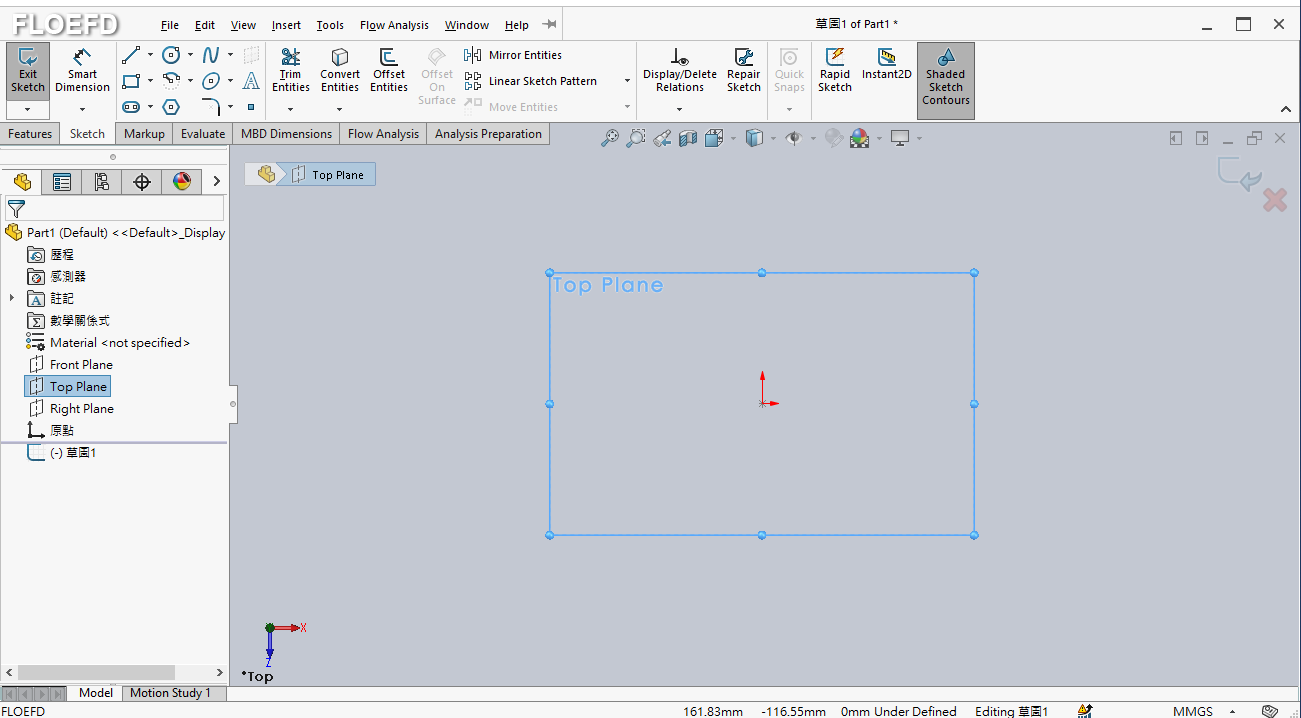Viewport: 1301px width, 718px height.
Task: Select the Line sketch tool
Action: 131,55
